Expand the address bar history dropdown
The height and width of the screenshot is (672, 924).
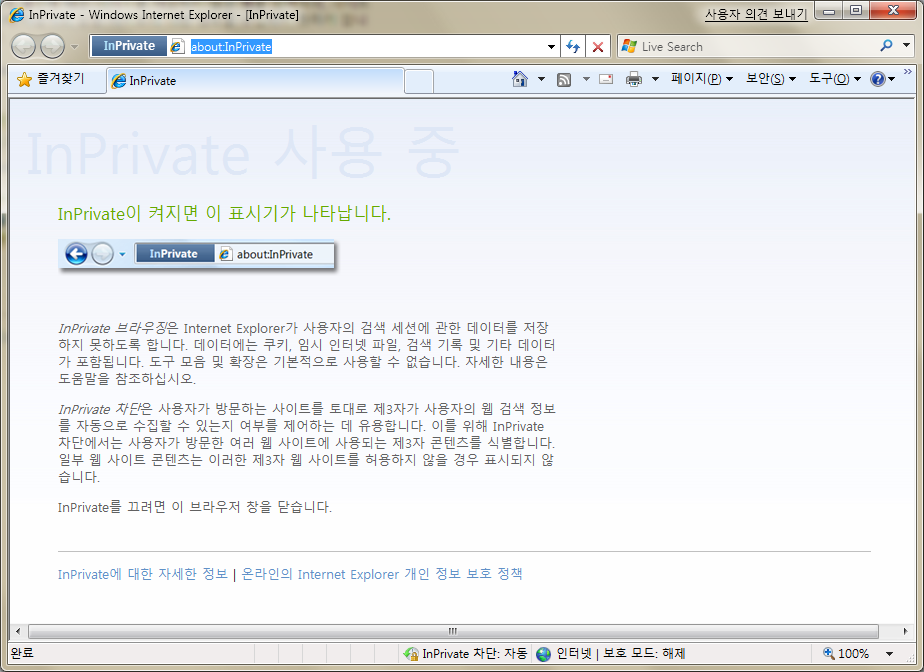pos(551,47)
